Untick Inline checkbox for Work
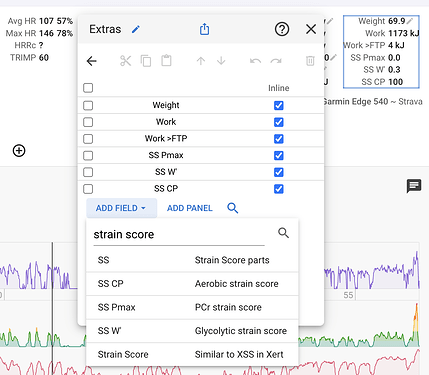This screenshot has width=429, height=375. (x=279, y=122)
